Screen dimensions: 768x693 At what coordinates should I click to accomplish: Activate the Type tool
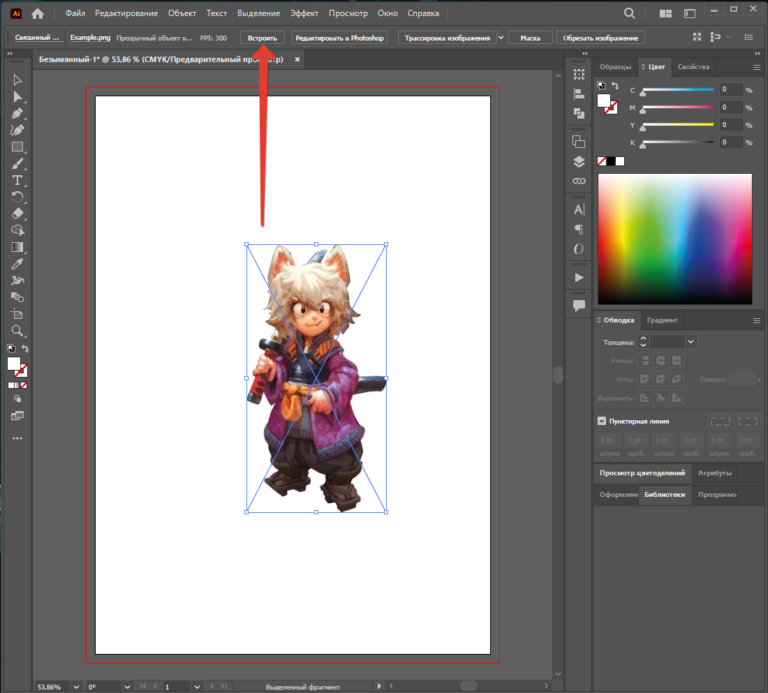[x=17, y=180]
